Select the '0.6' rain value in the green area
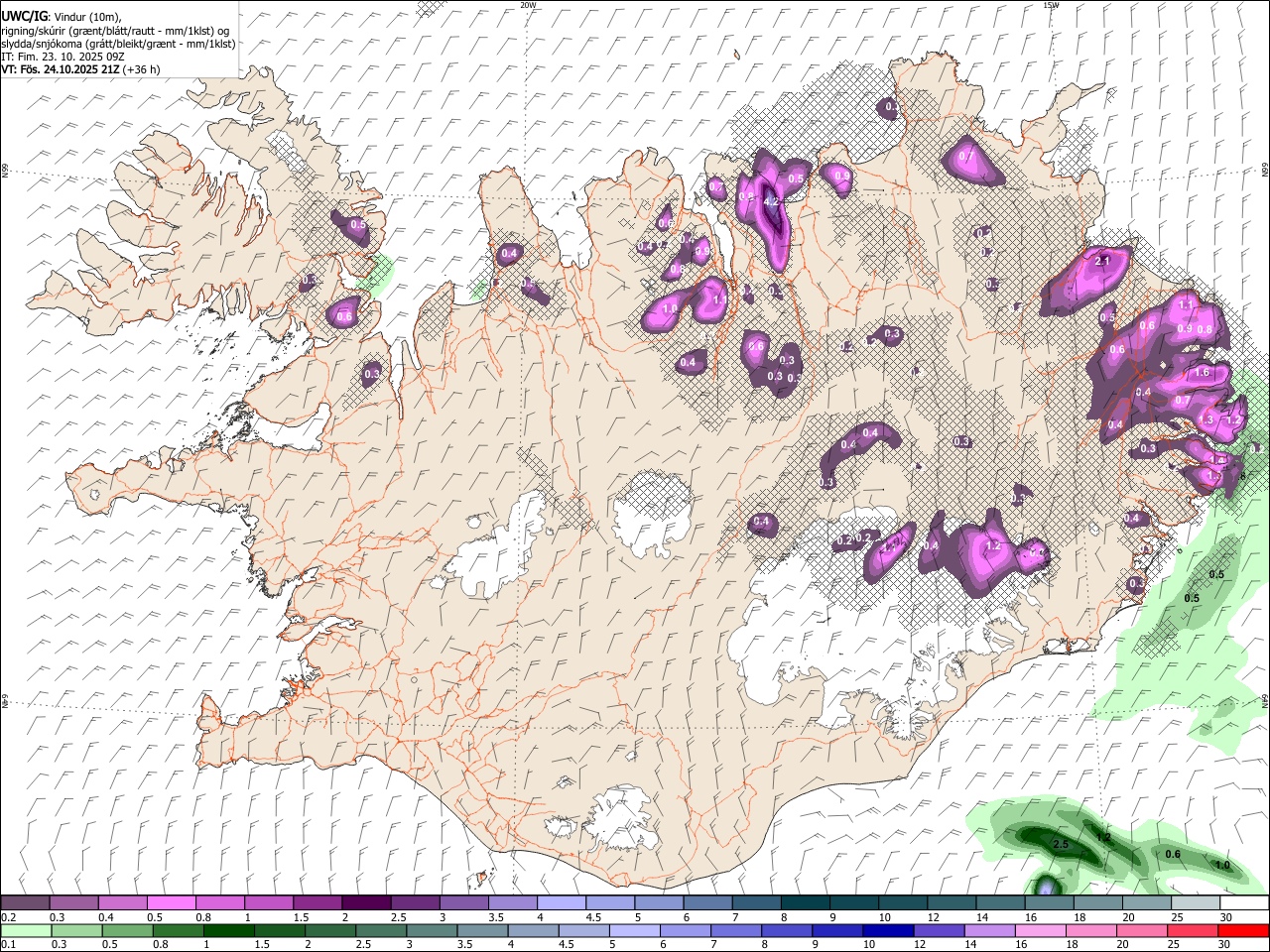 [1173, 854]
